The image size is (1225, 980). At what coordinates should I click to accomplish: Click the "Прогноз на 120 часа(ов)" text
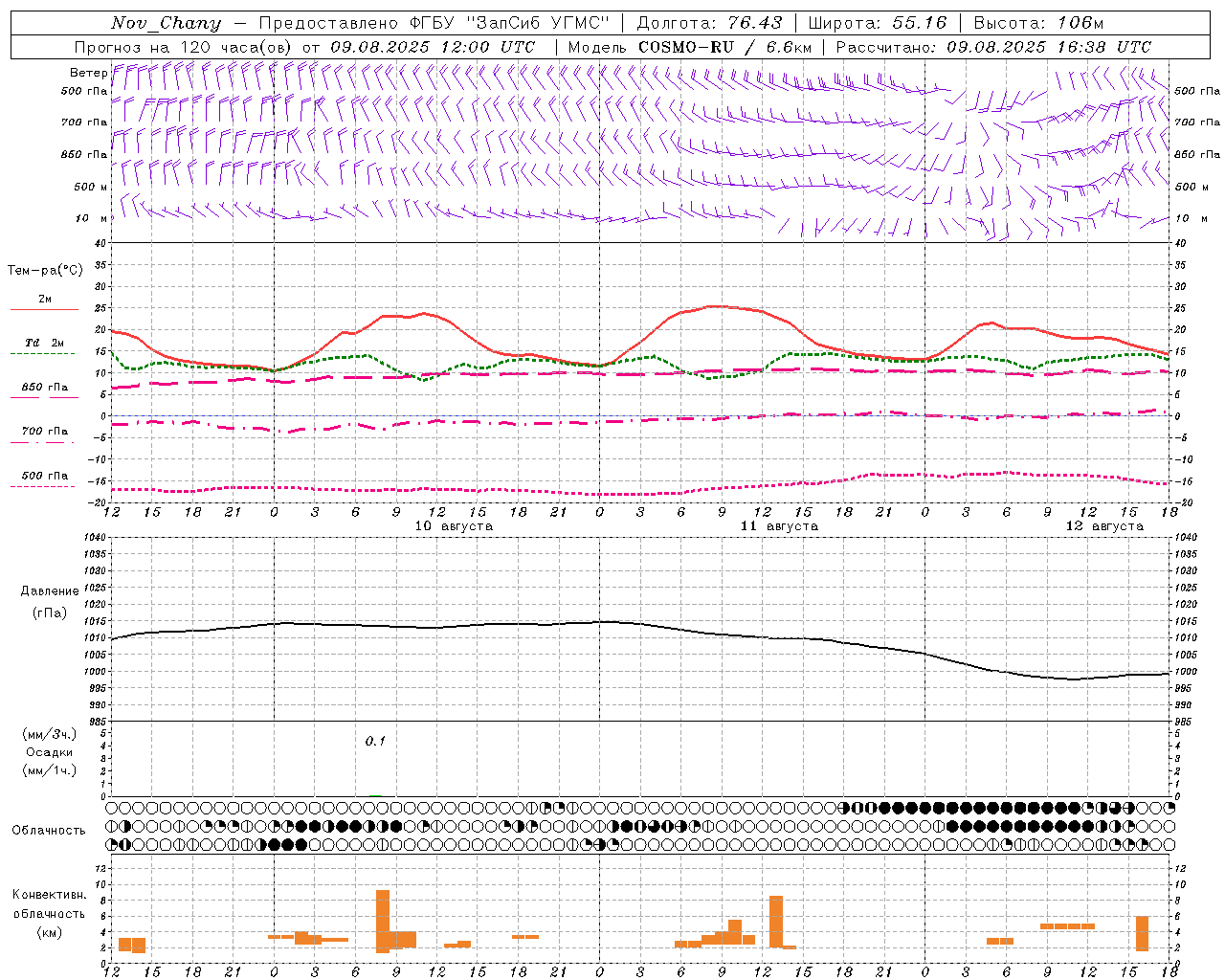pyautogui.click(x=184, y=47)
